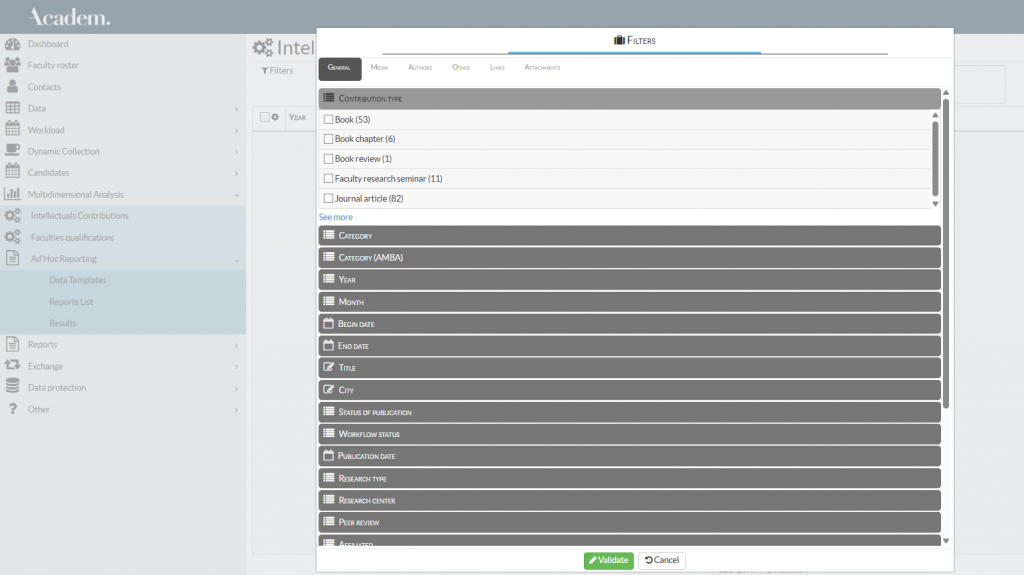Expand the Category filter section
Screen dimensions: 1024x575
pyautogui.click(x=629, y=236)
